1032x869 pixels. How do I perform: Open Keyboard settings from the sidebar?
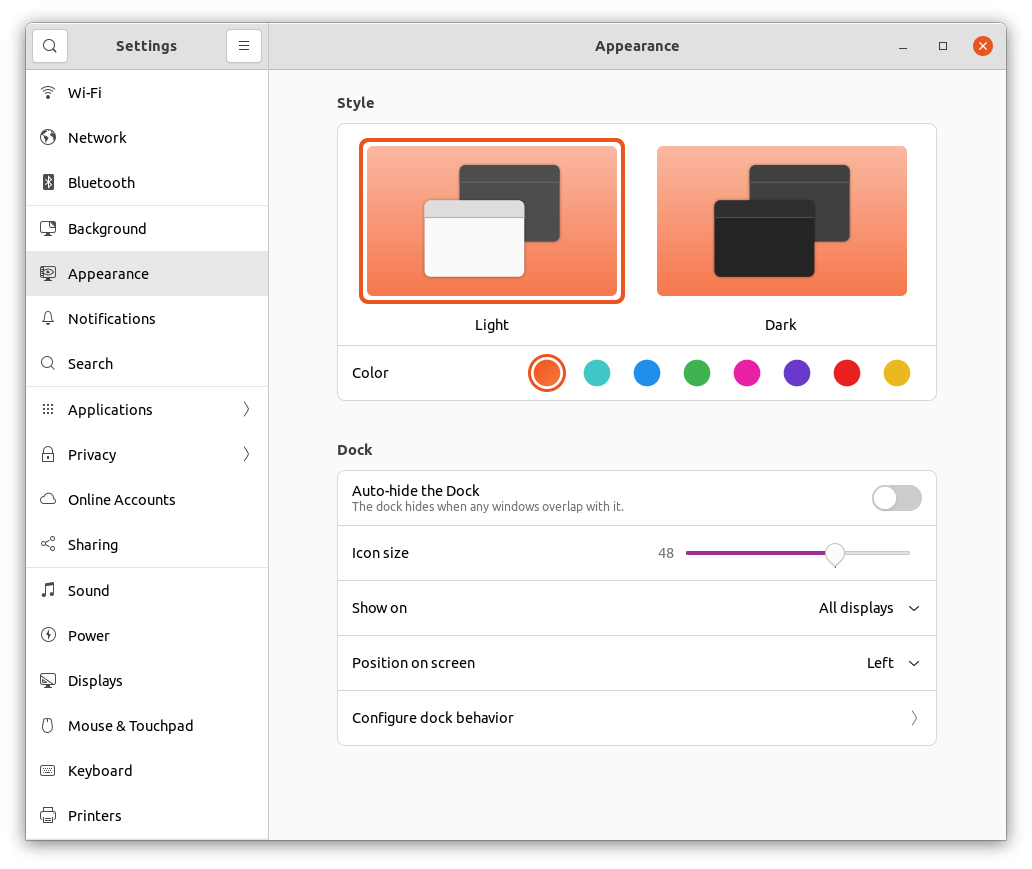(100, 770)
